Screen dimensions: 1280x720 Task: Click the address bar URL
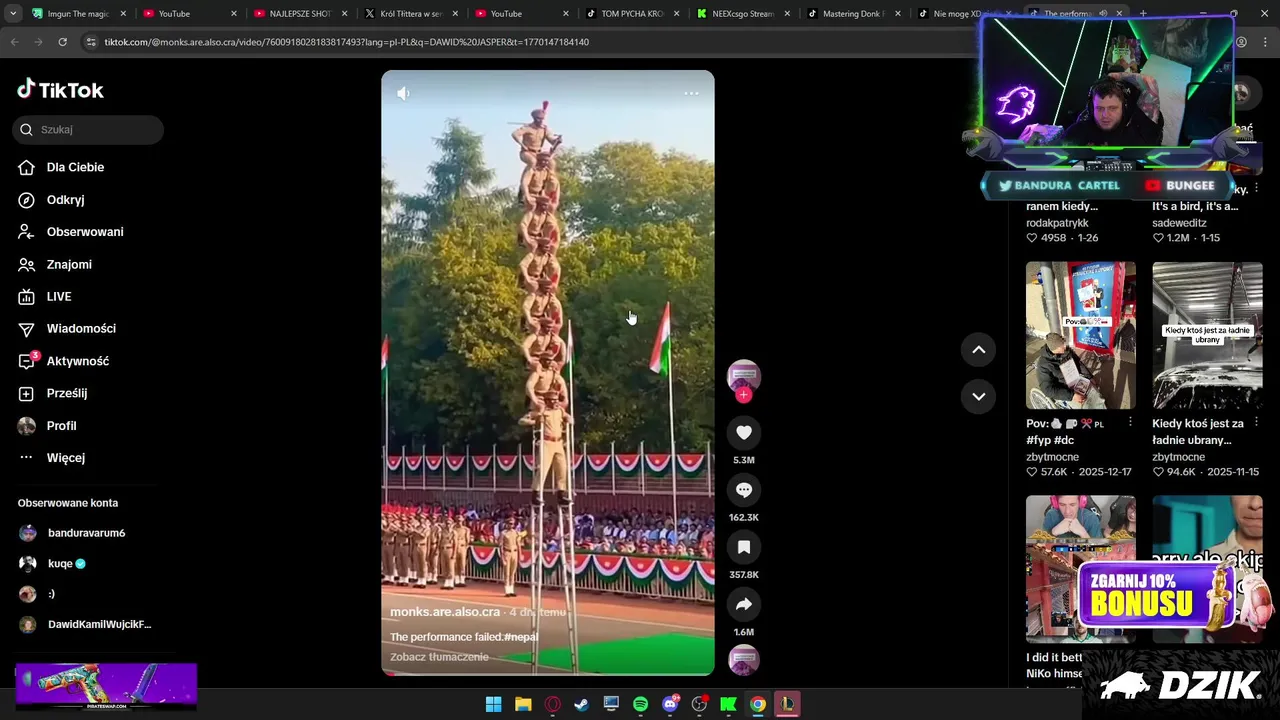click(347, 42)
